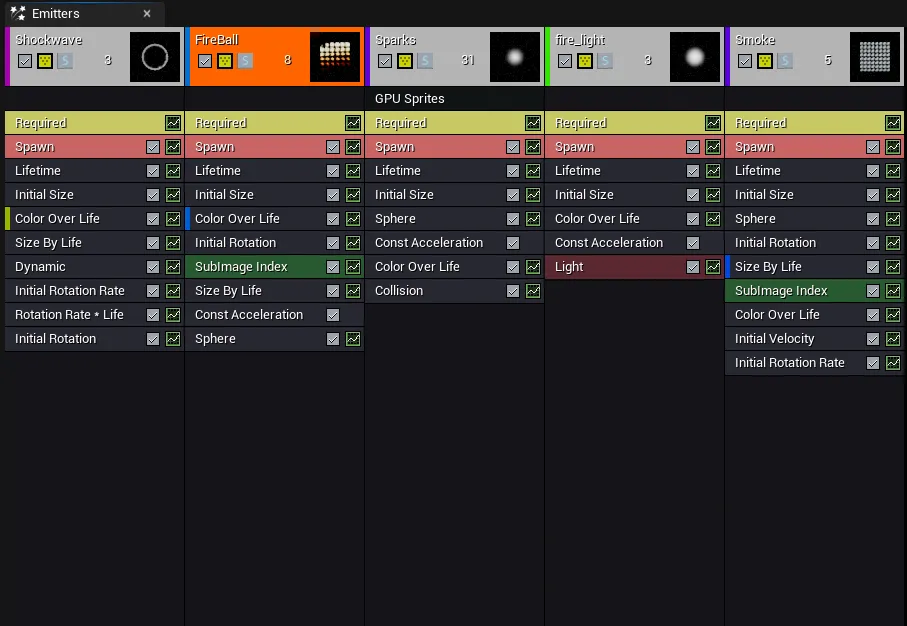
Task: Select Smoke Spawn module
Action: tap(814, 147)
